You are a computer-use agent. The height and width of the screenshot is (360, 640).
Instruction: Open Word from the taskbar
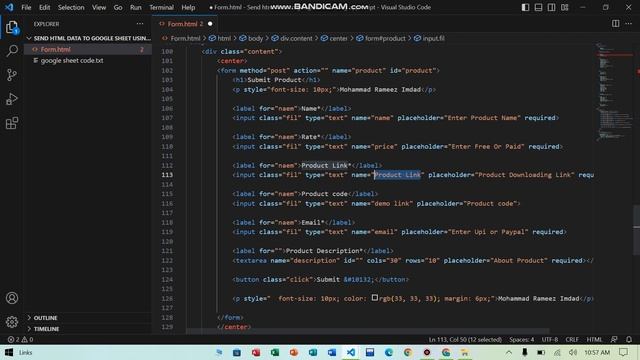point(332,352)
